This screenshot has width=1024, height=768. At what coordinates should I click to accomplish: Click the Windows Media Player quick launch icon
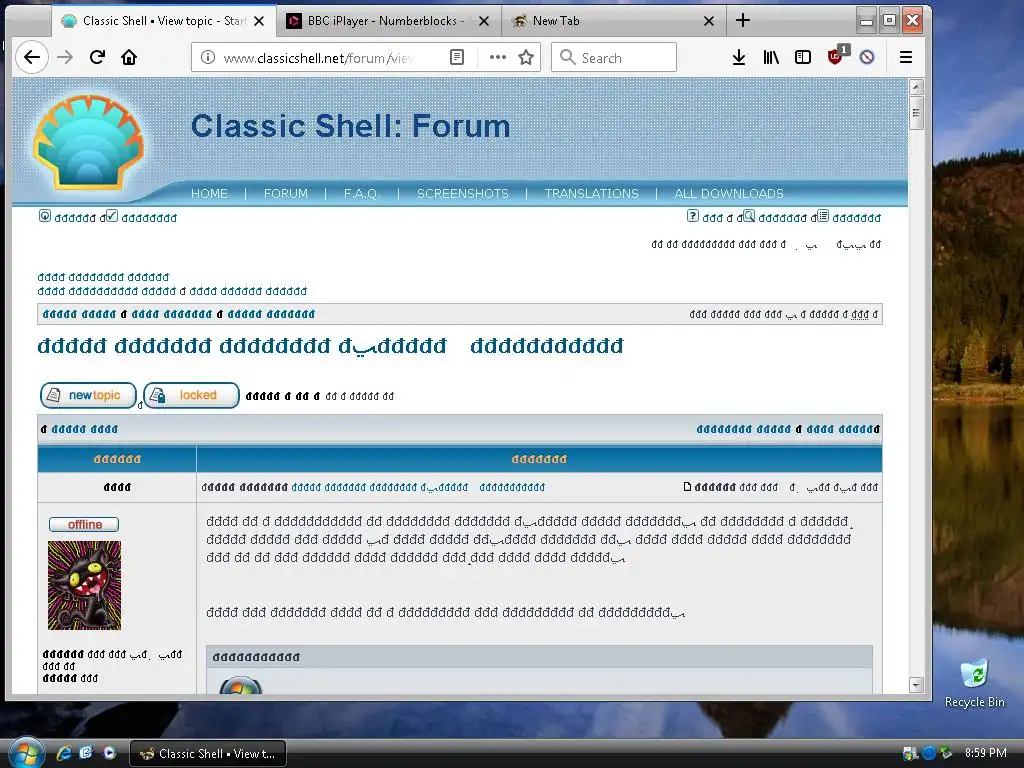coord(110,753)
